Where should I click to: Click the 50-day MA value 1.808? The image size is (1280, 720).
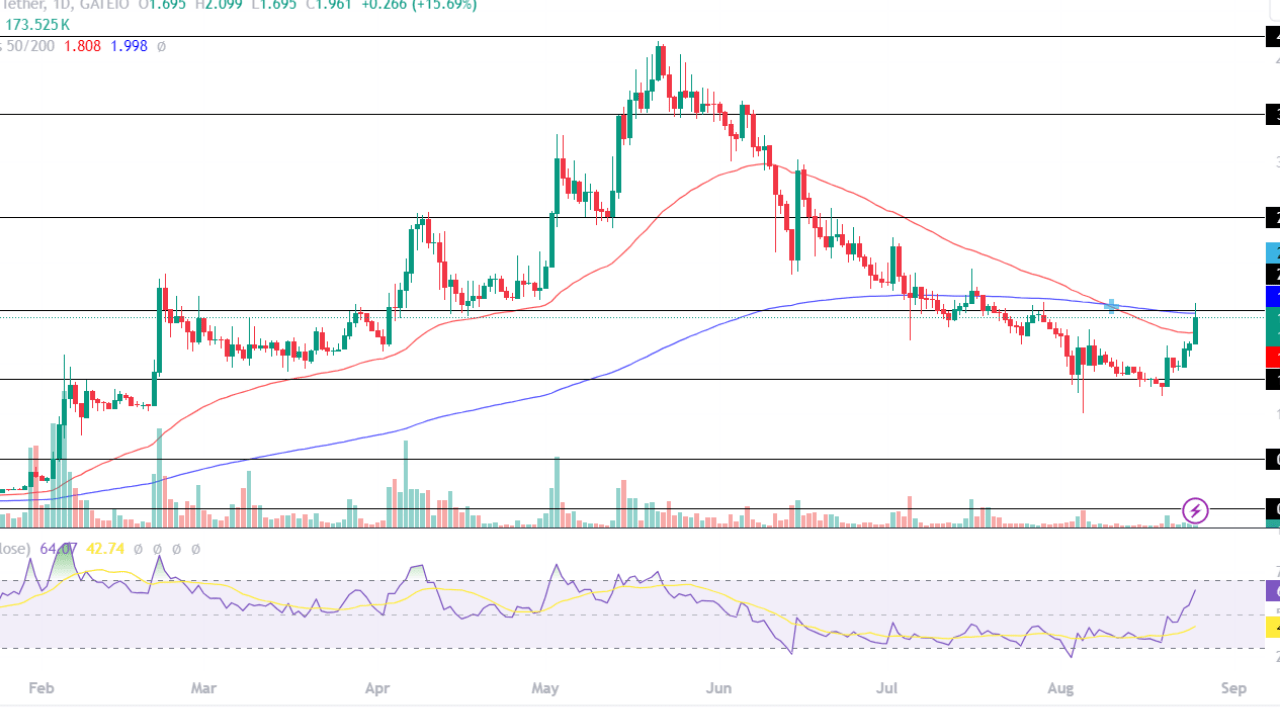coord(82,46)
